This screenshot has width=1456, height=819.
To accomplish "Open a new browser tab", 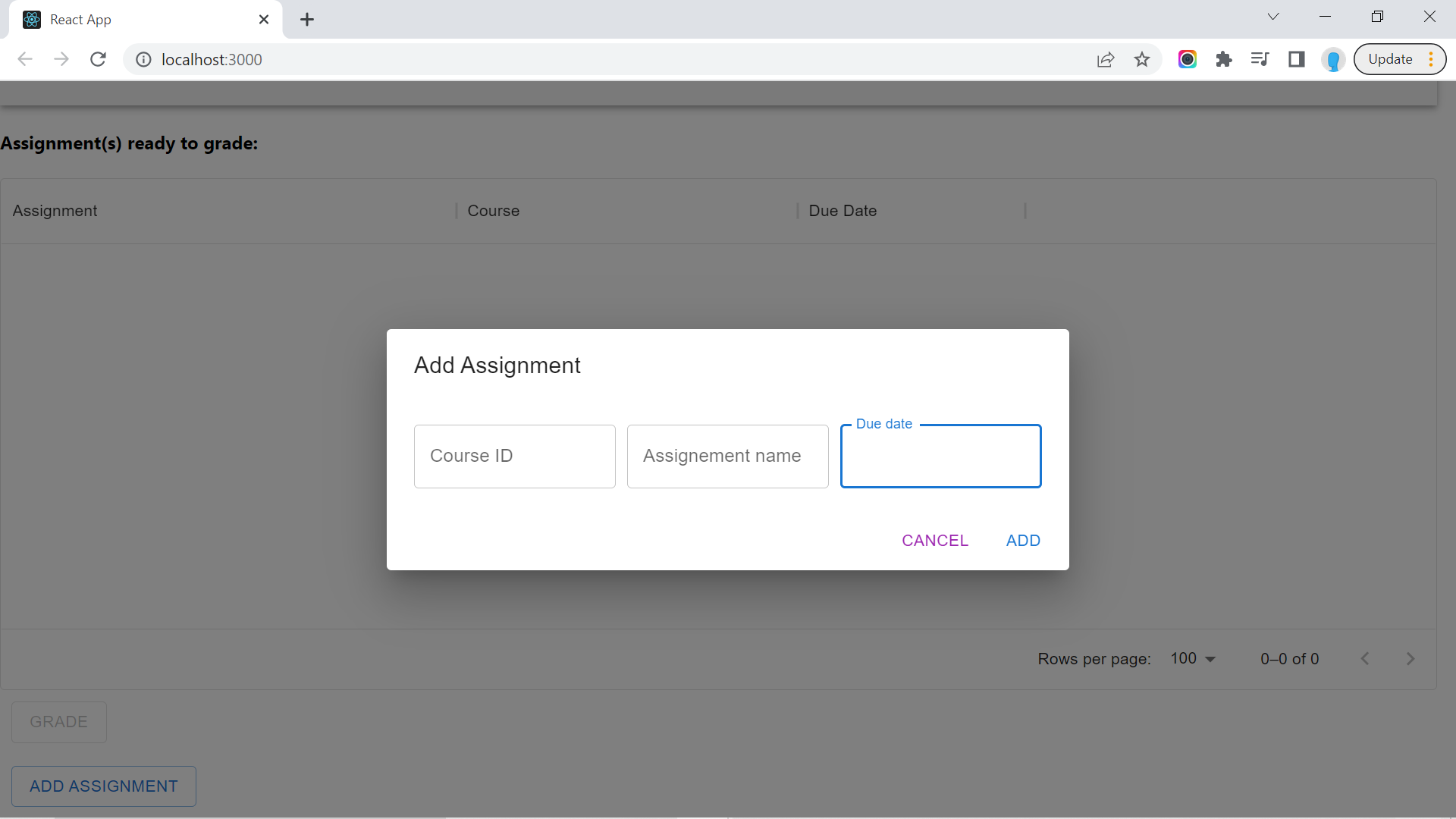I will point(307,20).
